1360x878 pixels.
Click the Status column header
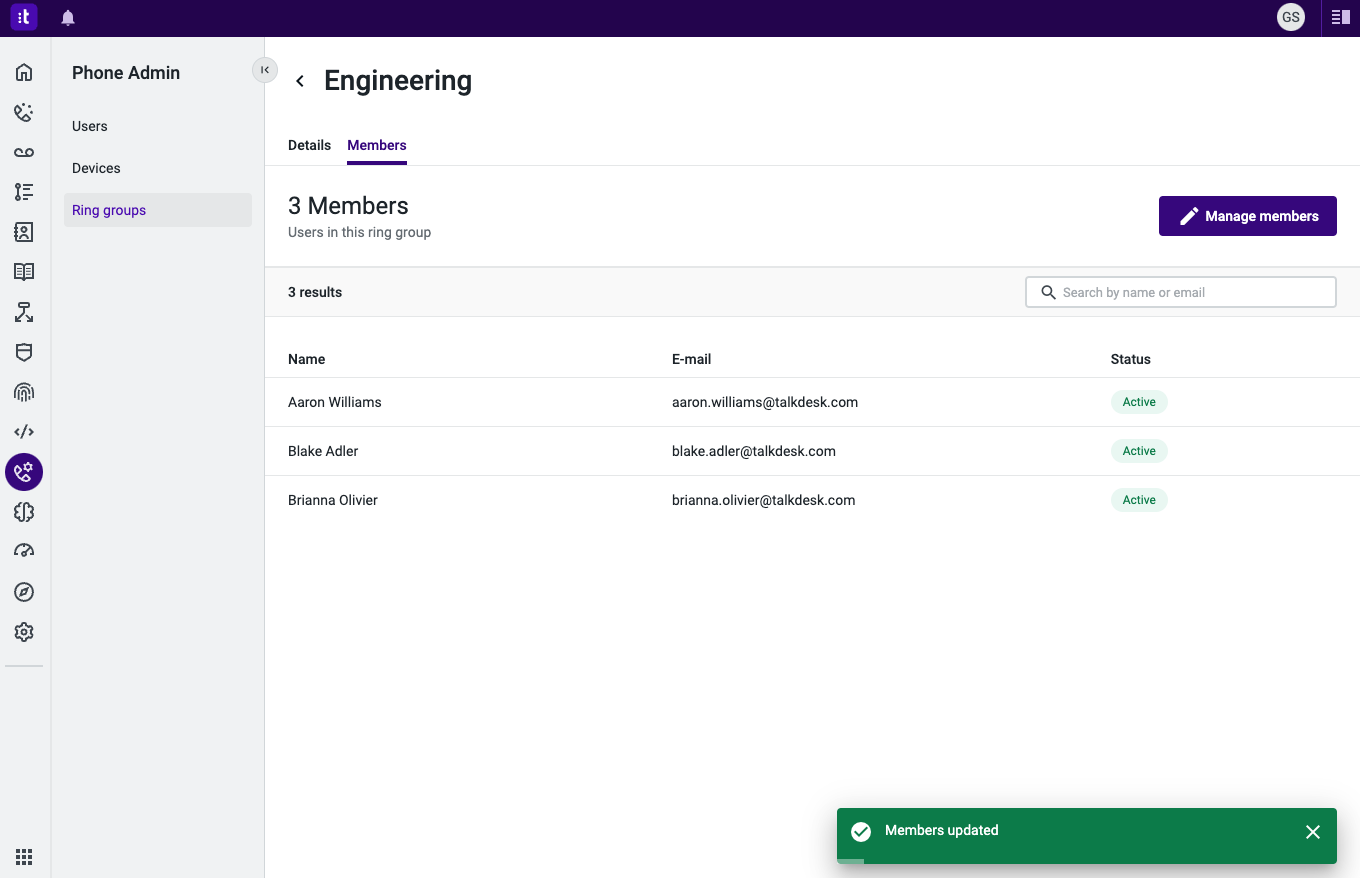(1130, 359)
